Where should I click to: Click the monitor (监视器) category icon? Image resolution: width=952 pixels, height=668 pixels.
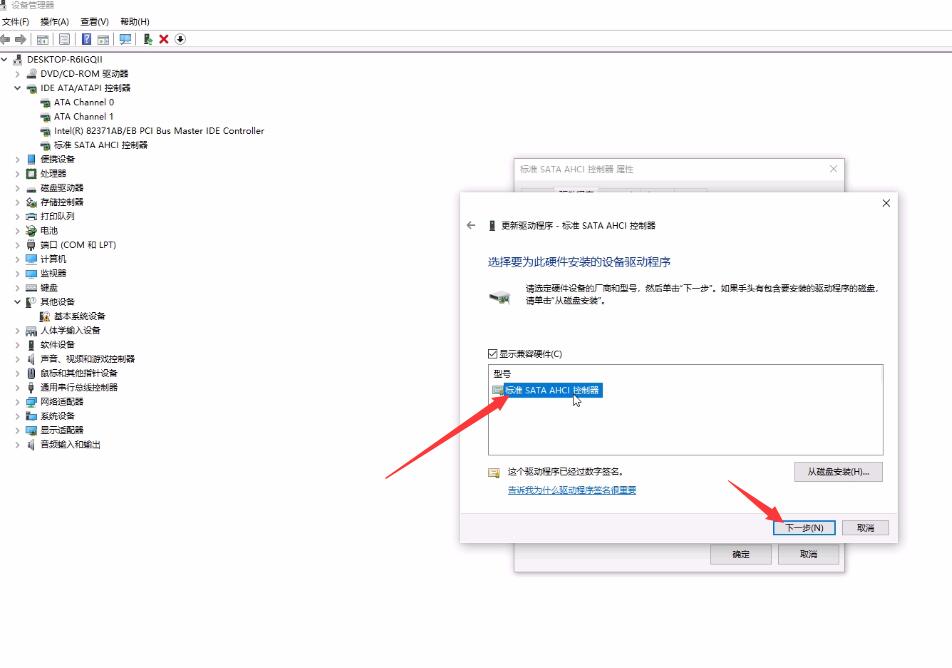[32, 273]
